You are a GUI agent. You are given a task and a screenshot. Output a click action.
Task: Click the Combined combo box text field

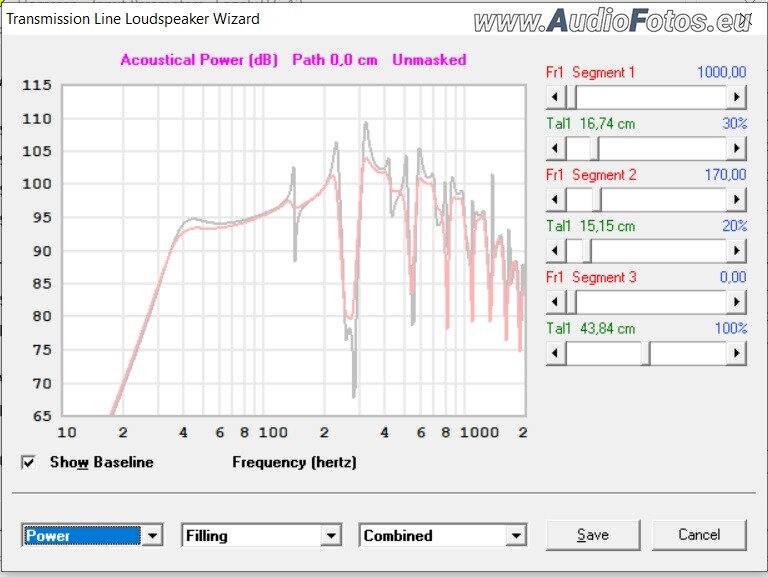[433, 535]
